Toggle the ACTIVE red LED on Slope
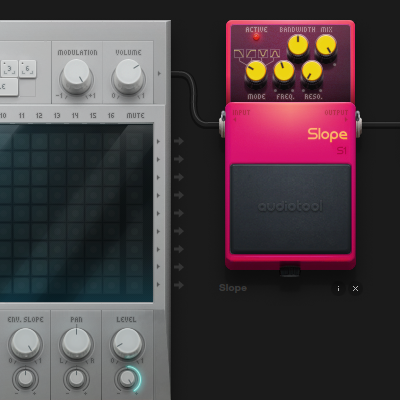The height and width of the screenshot is (400, 400). pos(256,37)
